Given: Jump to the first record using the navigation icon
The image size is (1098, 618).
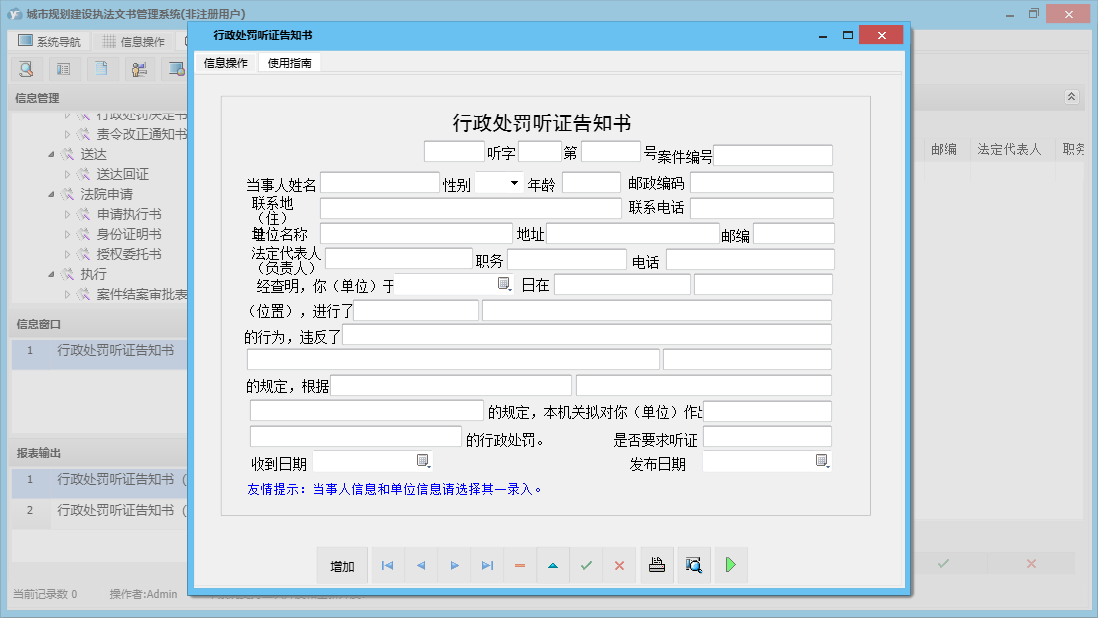Looking at the screenshot, I should pyautogui.click(x=388, y=565).
